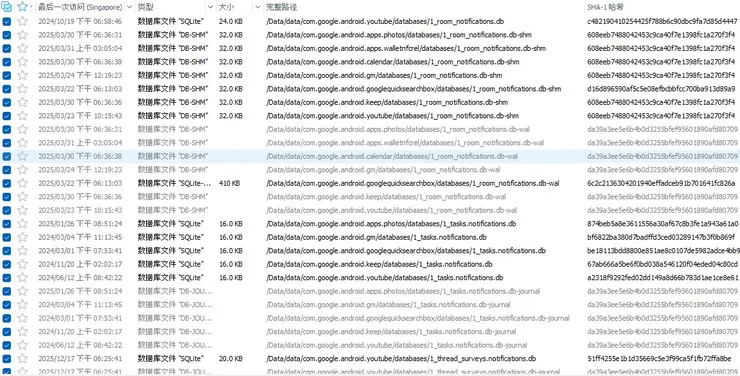Click hash starting bf6822ba380d7badffd3
Viewport: 740px width, 376px height.
(662, 237)
